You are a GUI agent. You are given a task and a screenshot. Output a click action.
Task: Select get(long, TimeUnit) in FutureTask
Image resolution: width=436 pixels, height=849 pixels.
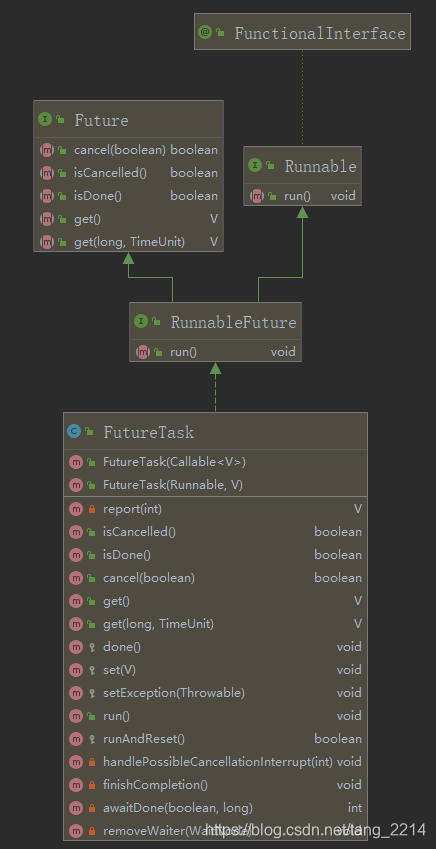pos(216,624)
